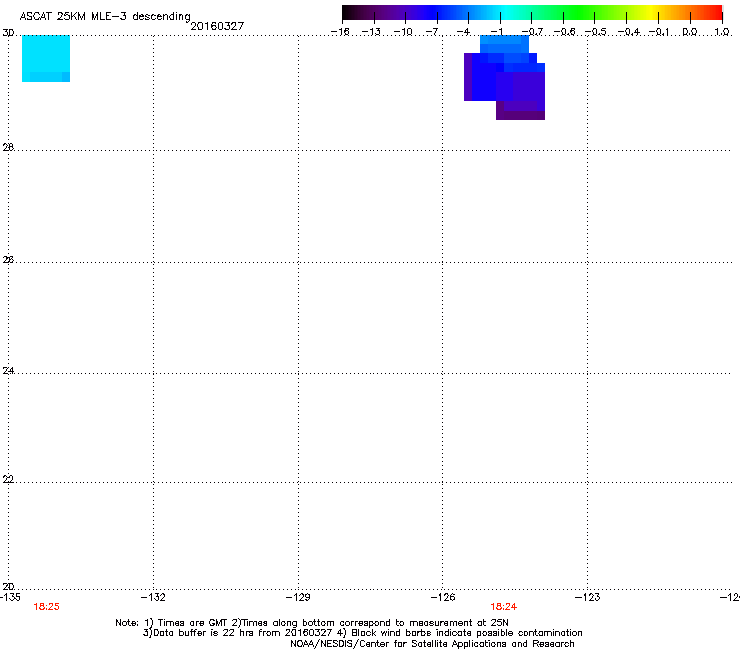This screenshot has height=650, width=740.
Task: Click the color bar tick label -4
Action: [x=463, y=32]
